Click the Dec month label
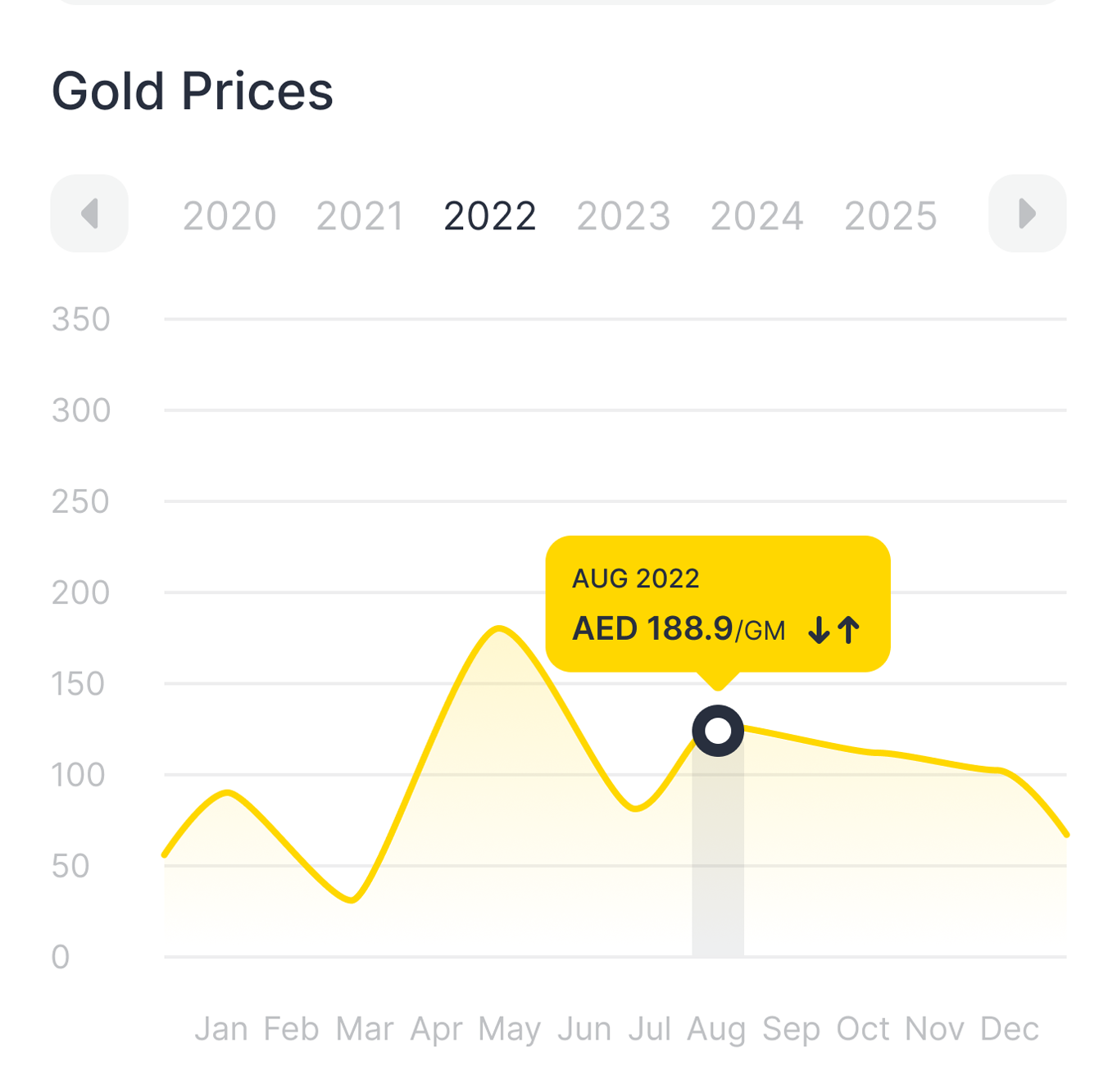The width and height of the screenshot is (1117, 1092). pos(1010,1029)
